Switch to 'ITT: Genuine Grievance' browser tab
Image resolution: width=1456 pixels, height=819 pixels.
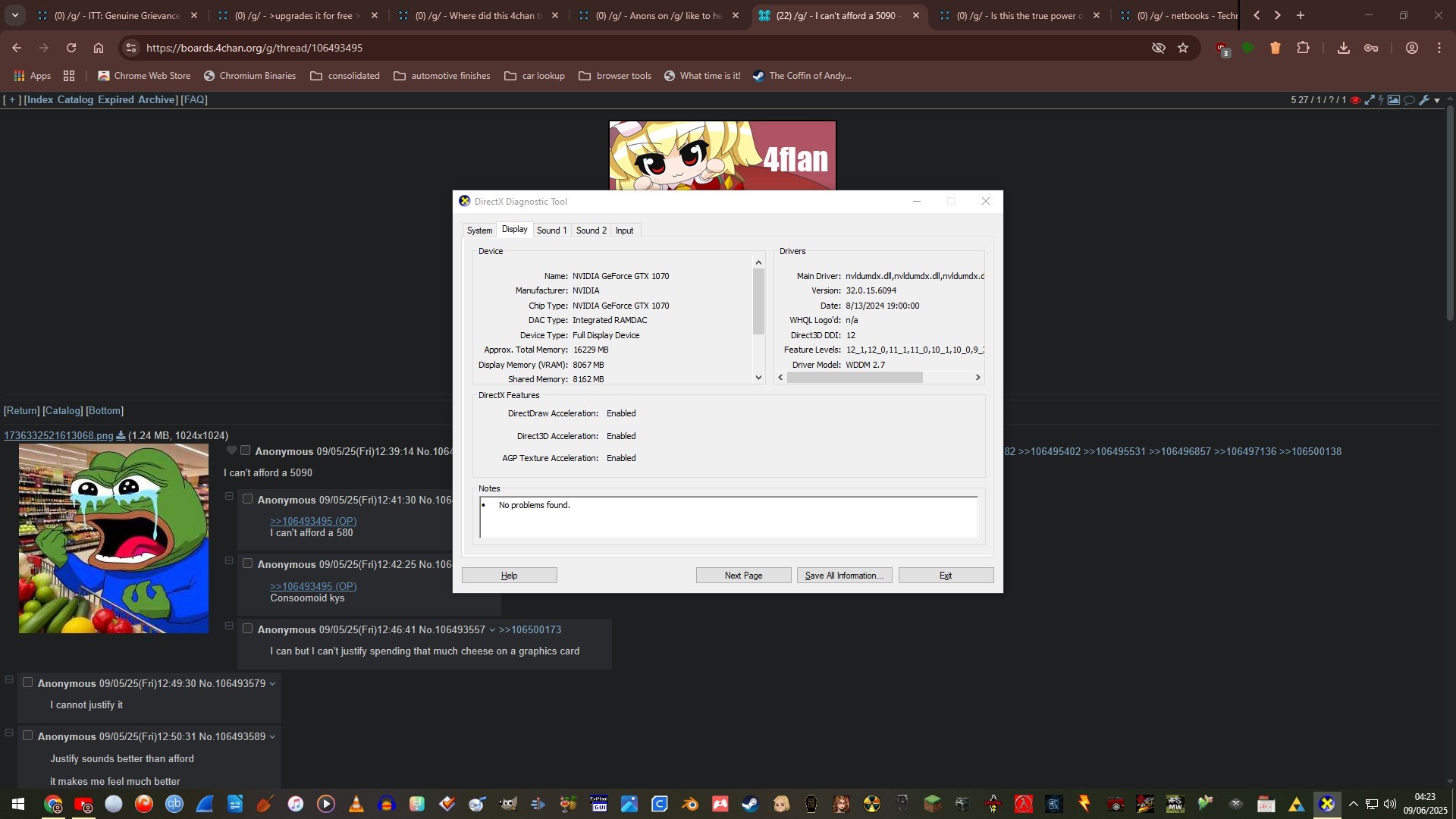[118, 15]
